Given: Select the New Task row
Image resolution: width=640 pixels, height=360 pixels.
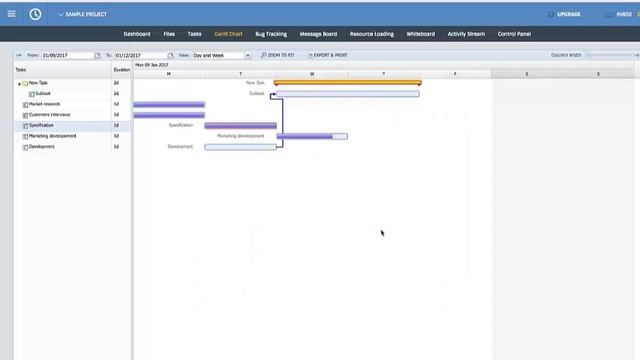Looking at the screenshot, I should [73, 83].
